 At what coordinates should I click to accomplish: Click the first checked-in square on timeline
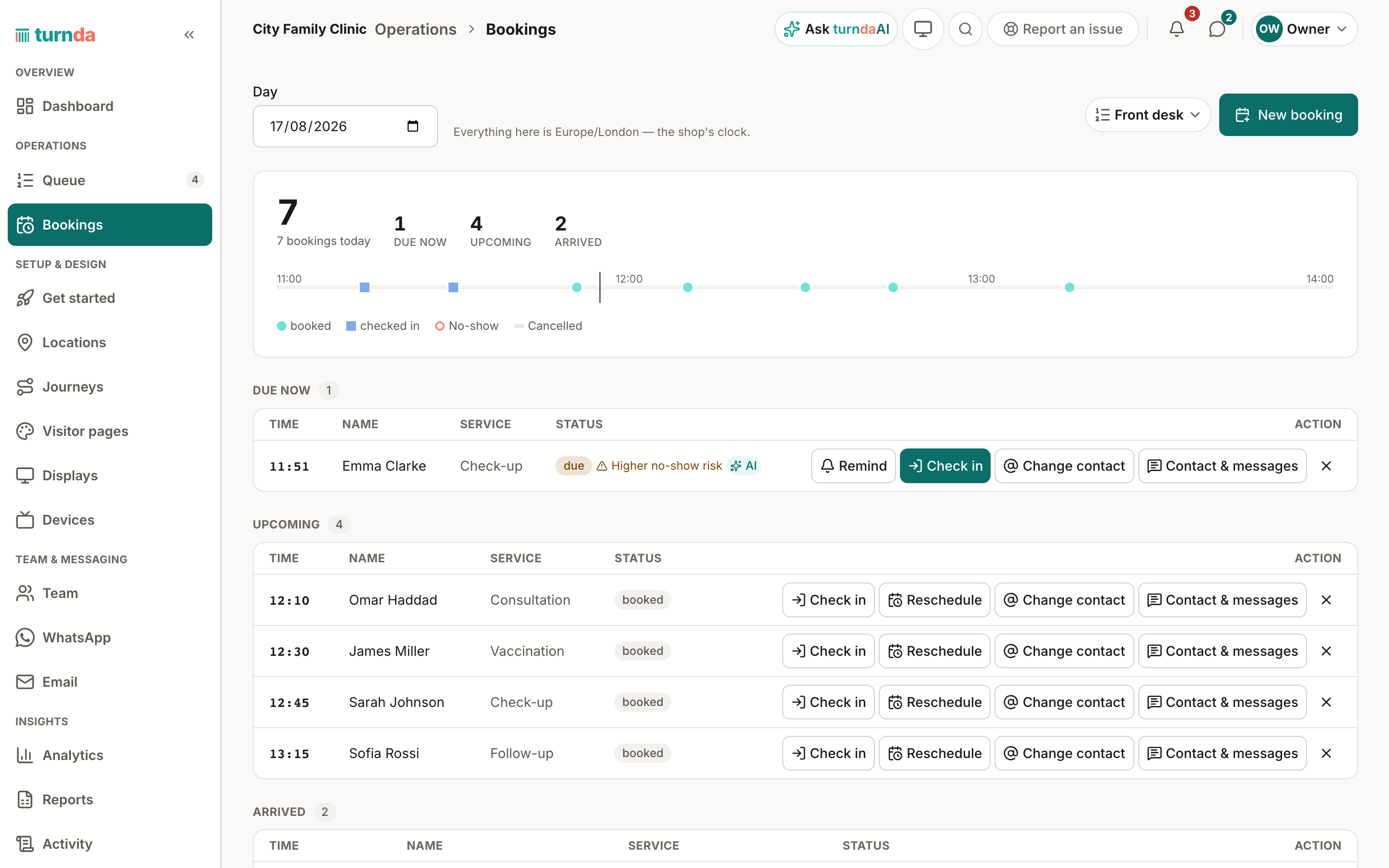(365, 287)
